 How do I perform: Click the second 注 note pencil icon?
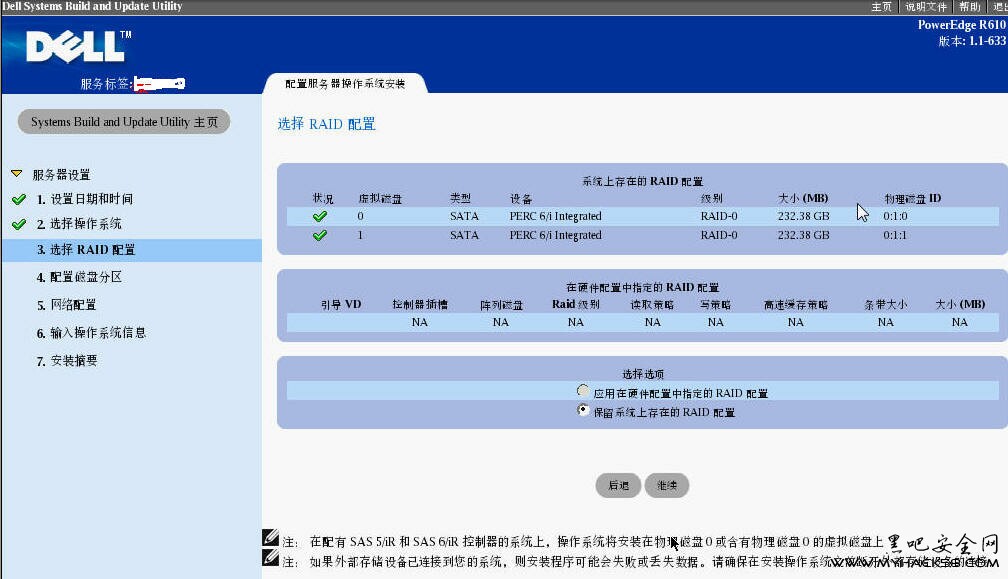tap(270, 559)
